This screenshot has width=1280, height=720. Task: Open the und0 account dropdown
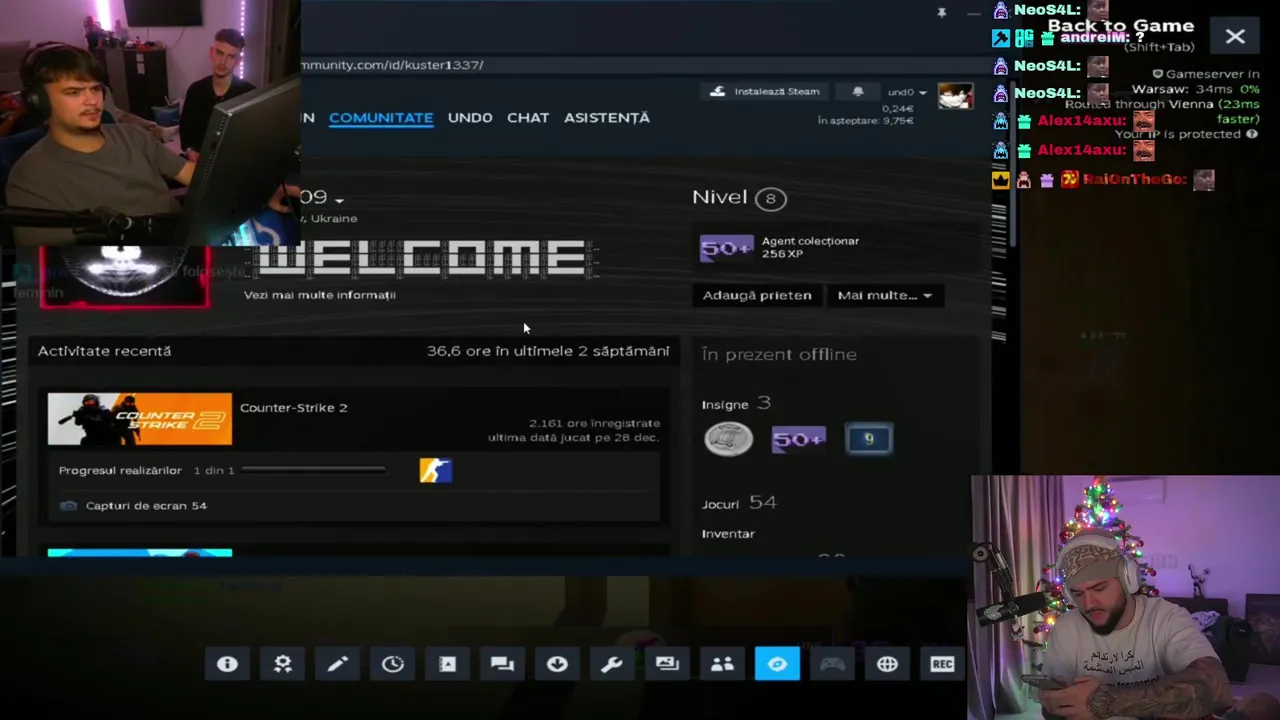(907, 92)
